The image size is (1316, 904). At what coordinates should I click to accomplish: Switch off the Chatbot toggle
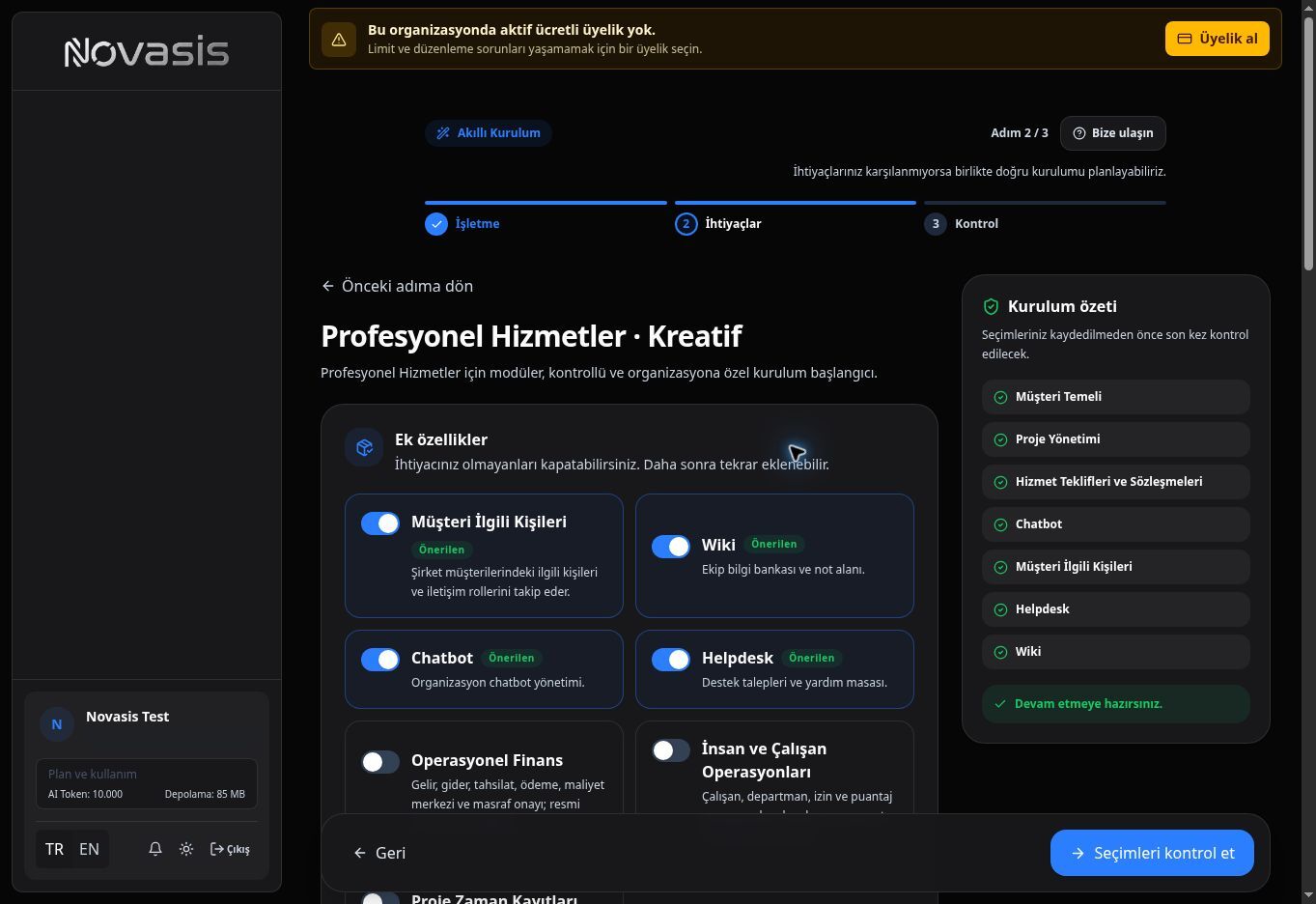click(x=380, y=660)
